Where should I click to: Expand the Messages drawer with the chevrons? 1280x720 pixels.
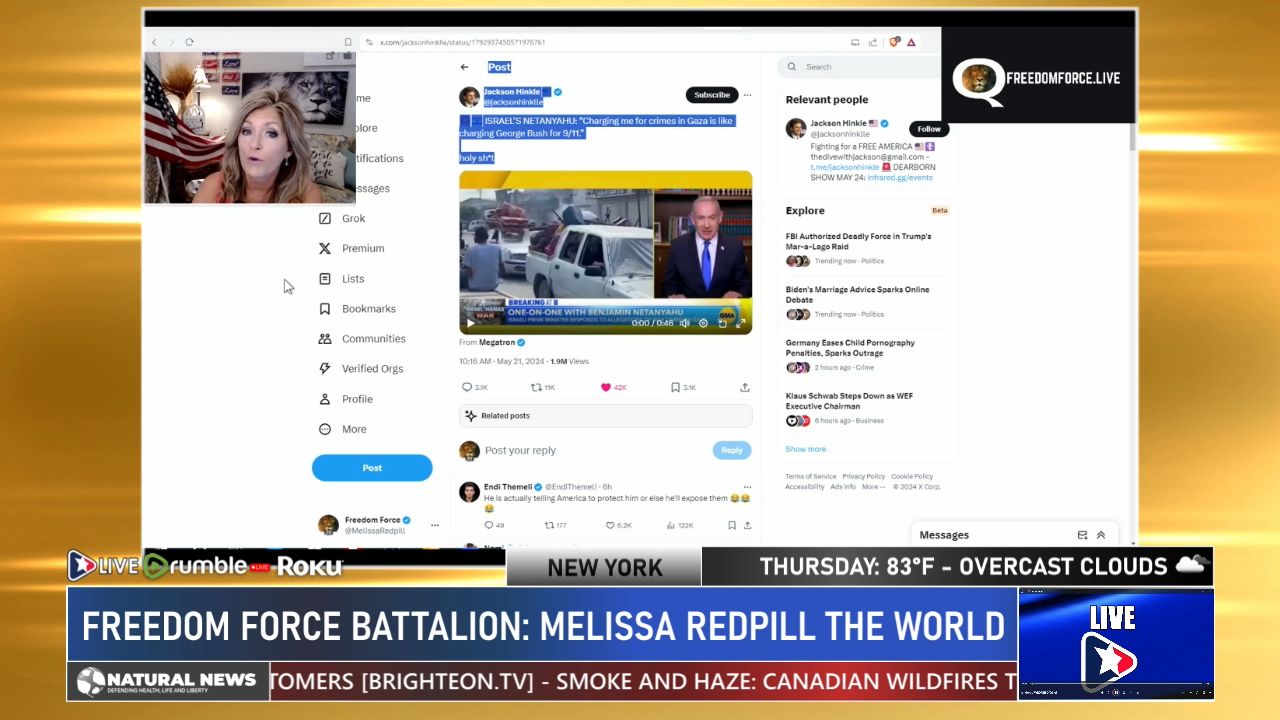tap(1101, 535)
